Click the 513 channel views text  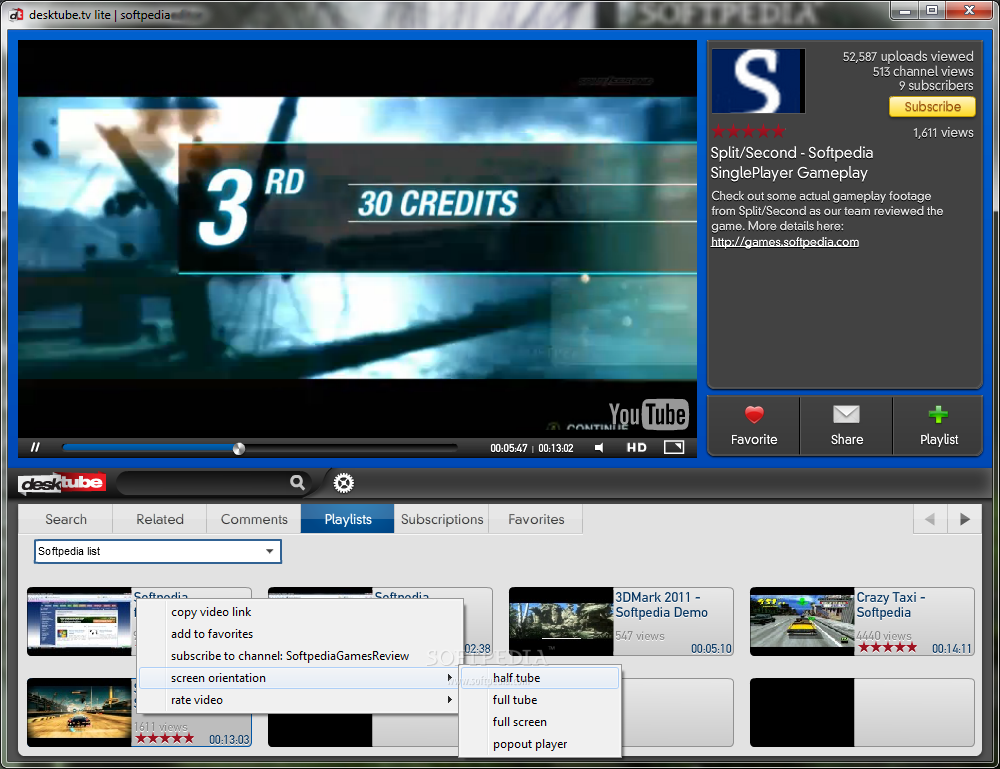(923, 71)
